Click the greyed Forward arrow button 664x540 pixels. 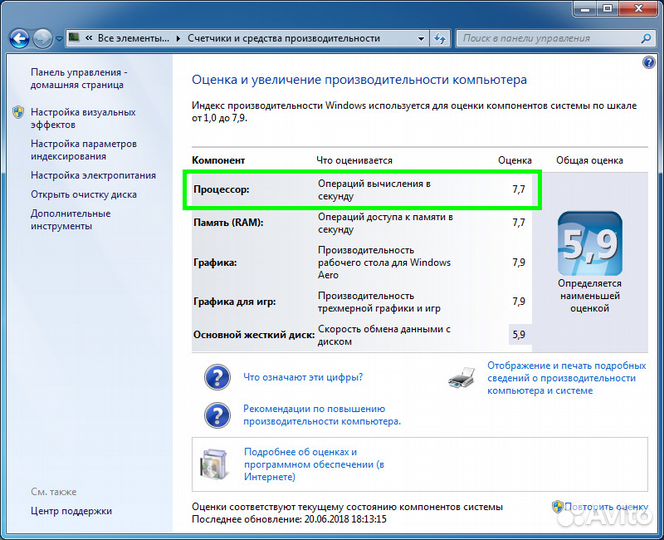click(x=42, y=39)
